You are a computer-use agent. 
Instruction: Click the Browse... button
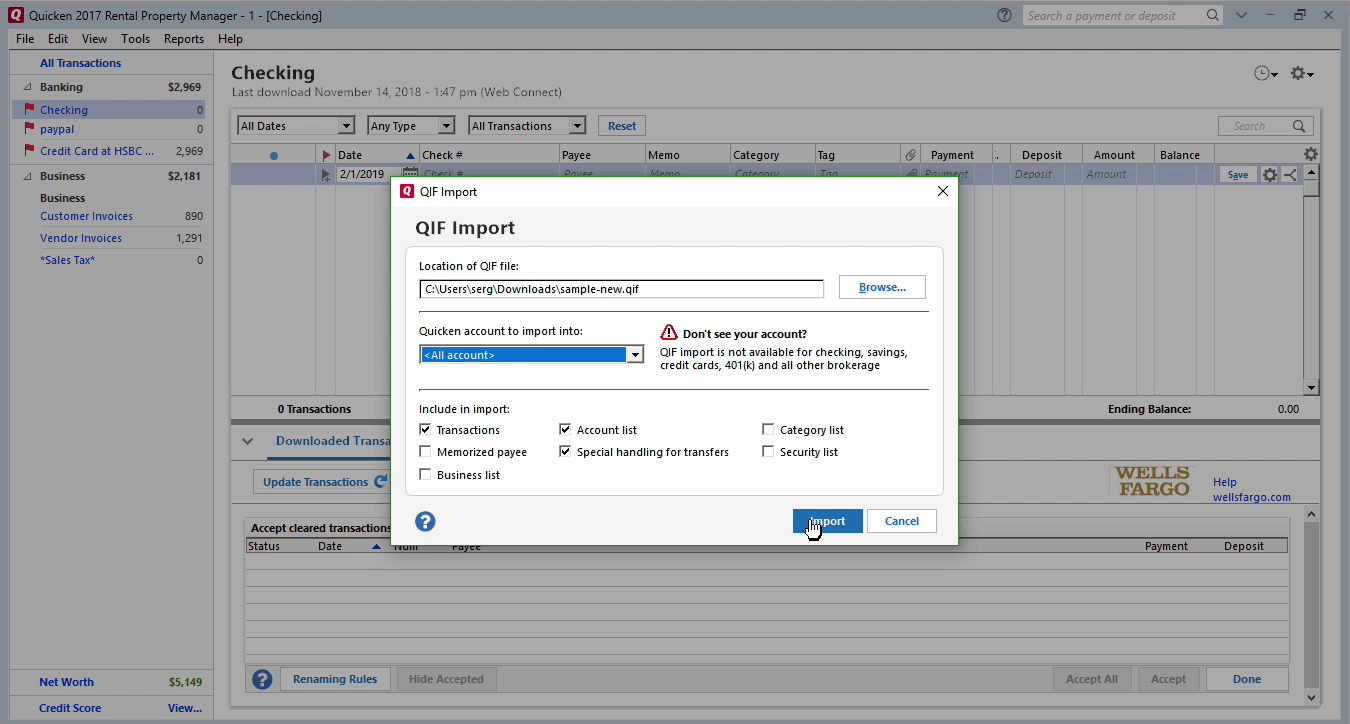pyautogui.click(x=882, y=287)
